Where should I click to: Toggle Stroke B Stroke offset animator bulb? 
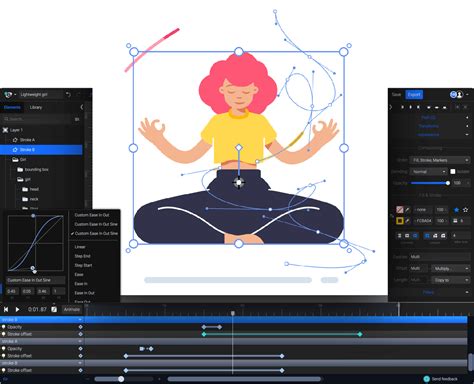coord(4,334)
